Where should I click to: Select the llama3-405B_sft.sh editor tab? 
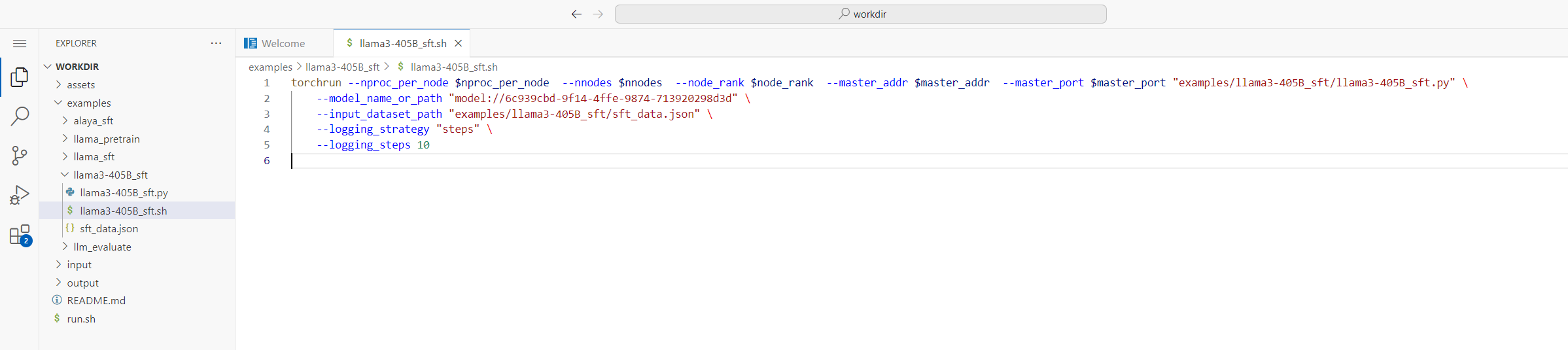coord(402,43)
